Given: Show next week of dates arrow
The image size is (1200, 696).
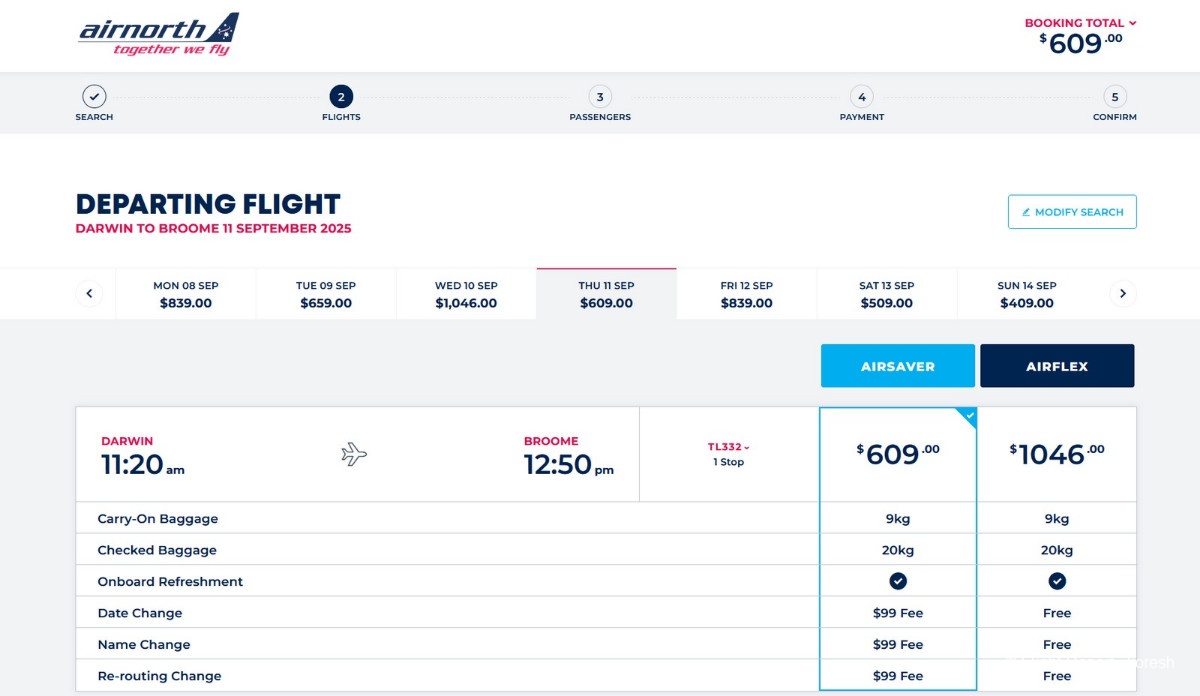Looking at the screenshot, I should 1122,294.
